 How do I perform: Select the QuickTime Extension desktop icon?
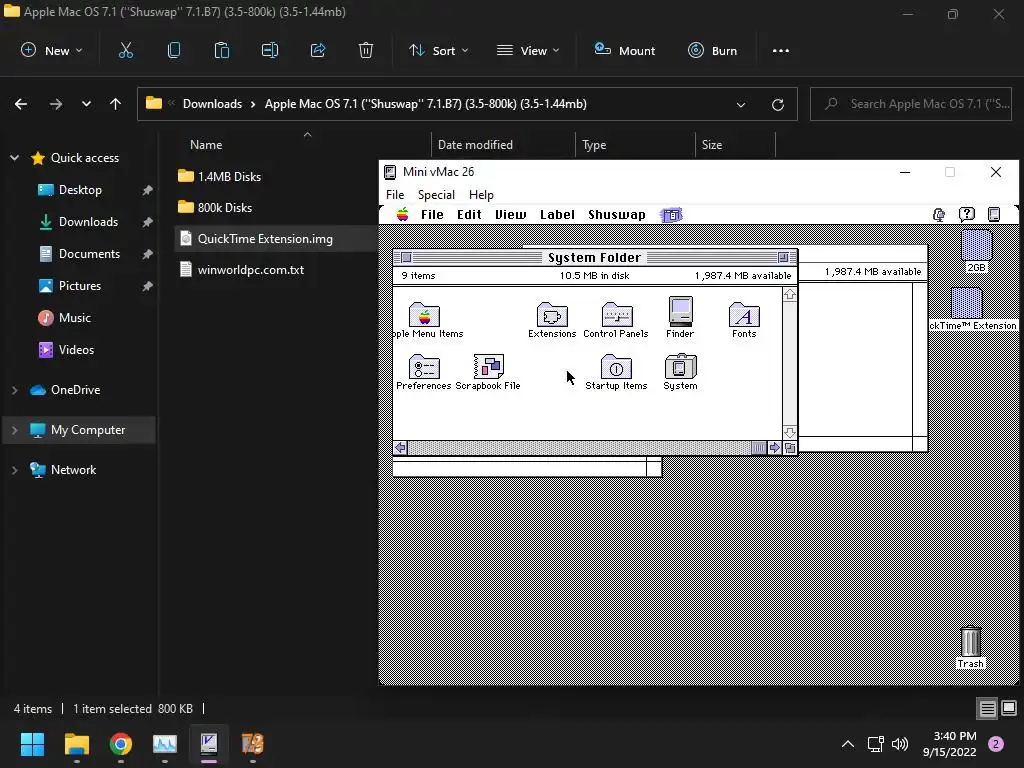pyautogui.click(x=967, y=303)
